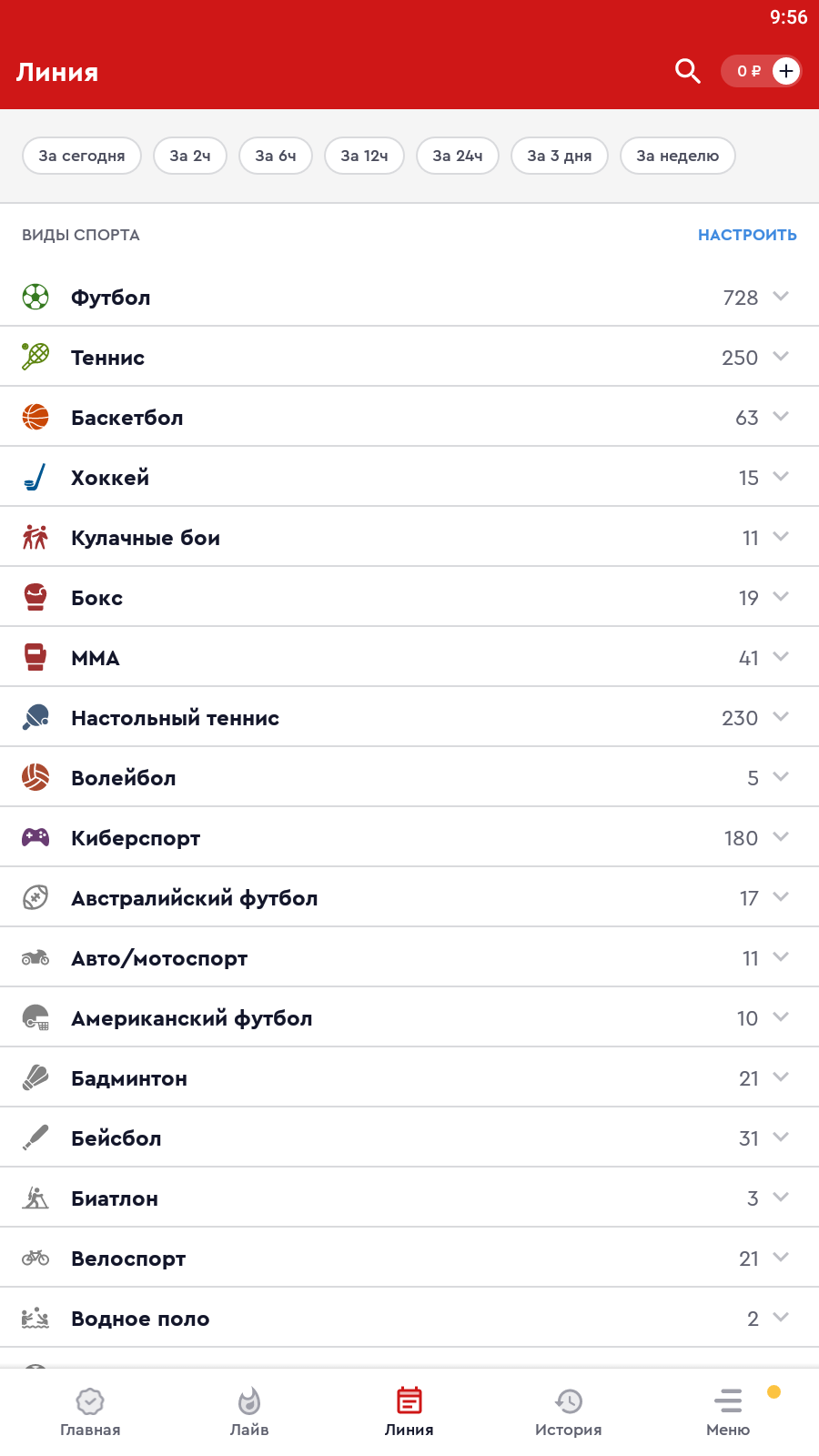Select the "За неделю" time filter
Screen dimensions: 819x1456
tap(677, 156)
